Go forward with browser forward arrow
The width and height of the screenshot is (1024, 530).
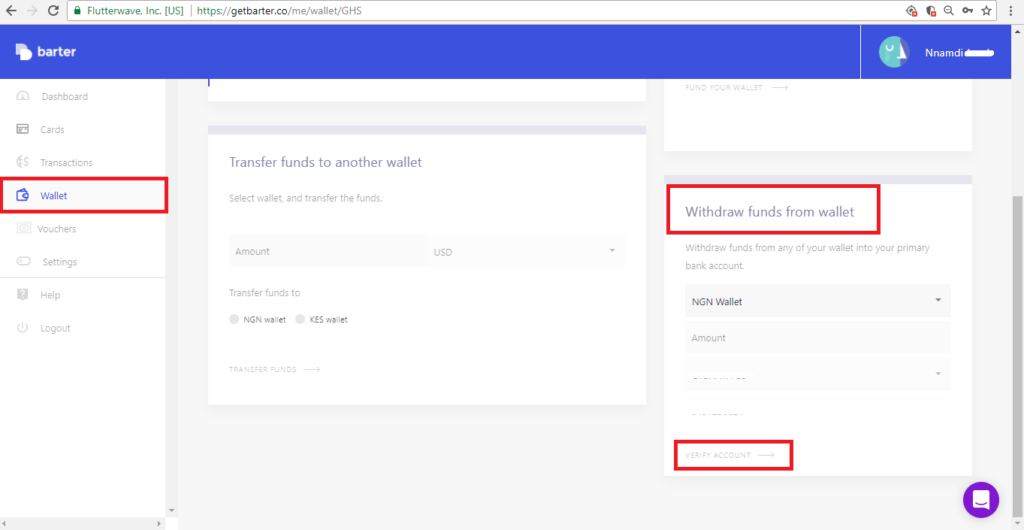tap(33, 11)
